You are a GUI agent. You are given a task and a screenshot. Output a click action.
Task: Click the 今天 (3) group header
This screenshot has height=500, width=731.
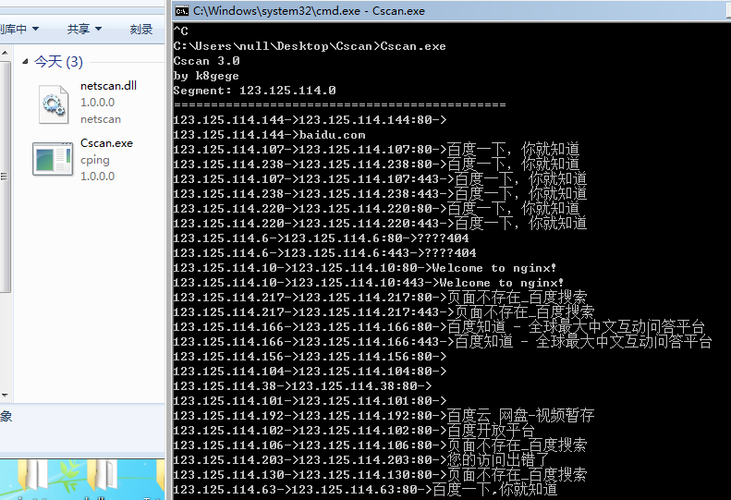coord(58,62)
